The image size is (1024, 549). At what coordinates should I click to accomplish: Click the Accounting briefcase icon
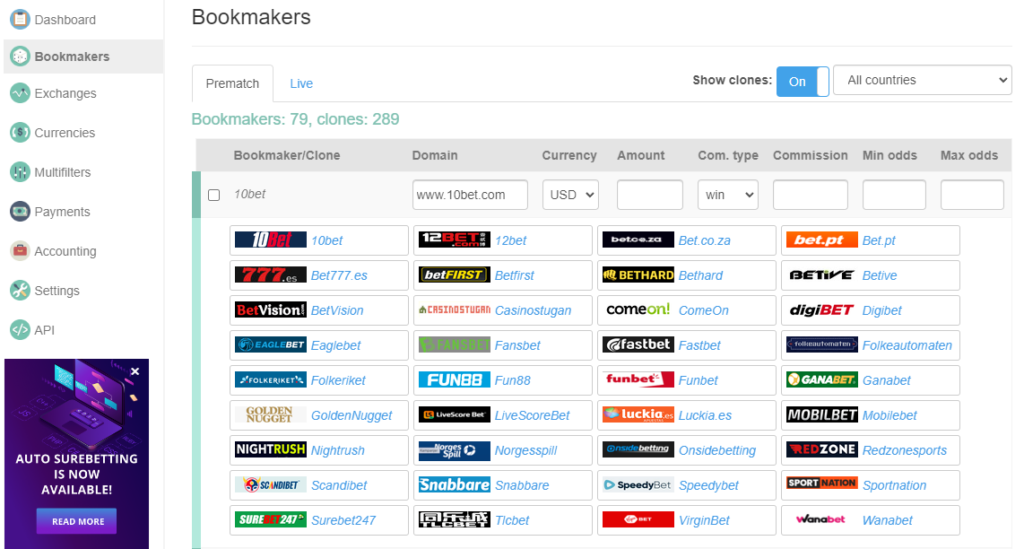[x=20, y=251]
